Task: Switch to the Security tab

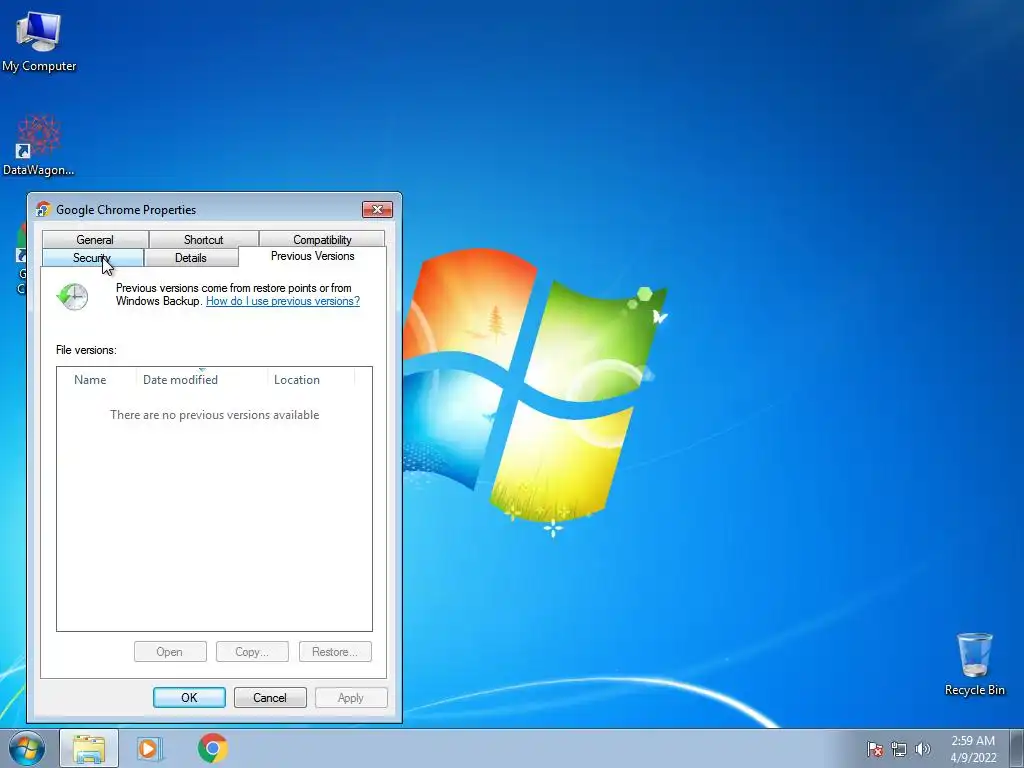Action: click(x=92, y=258)
